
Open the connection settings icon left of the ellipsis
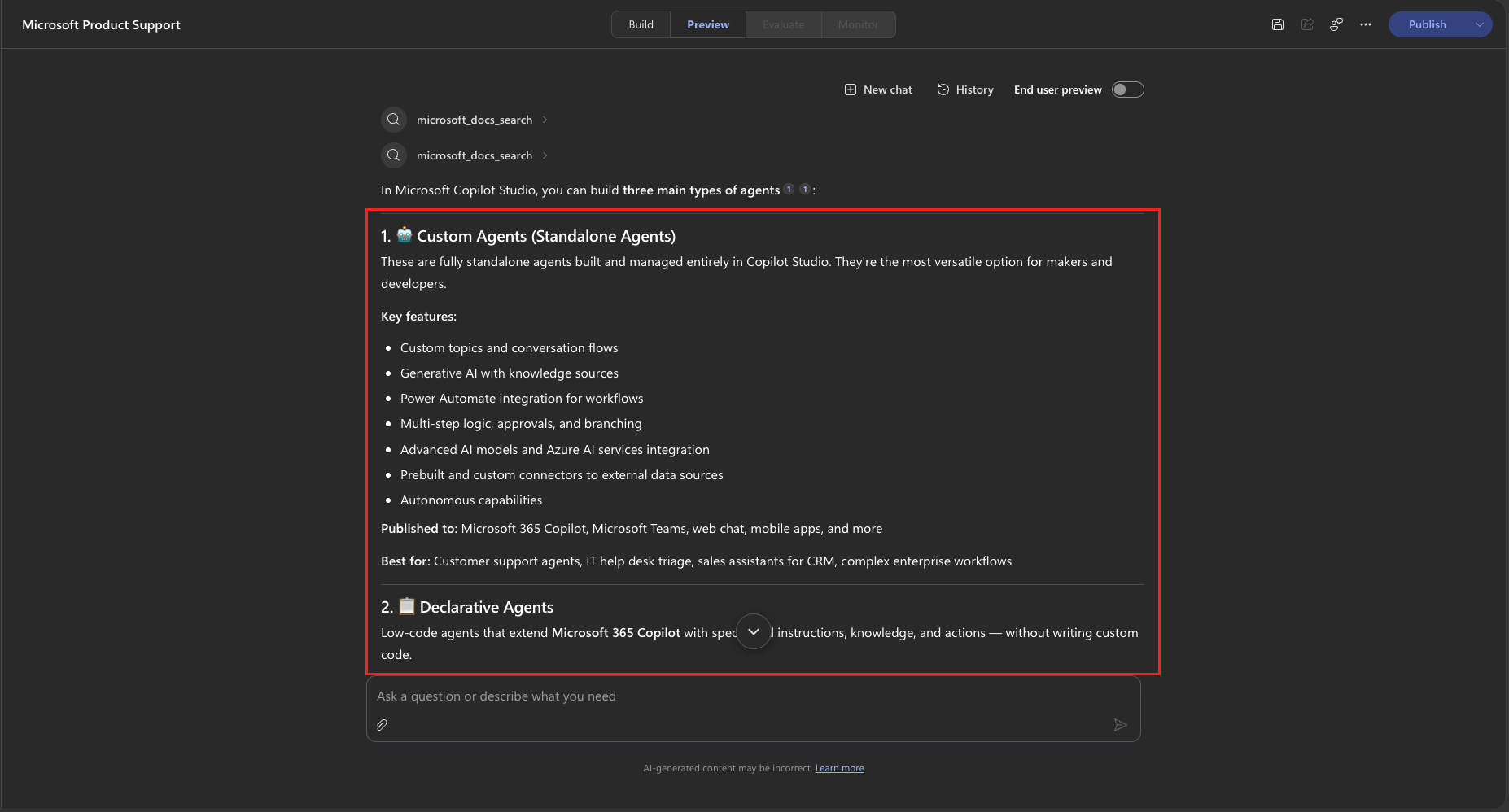click(1336, 24)
